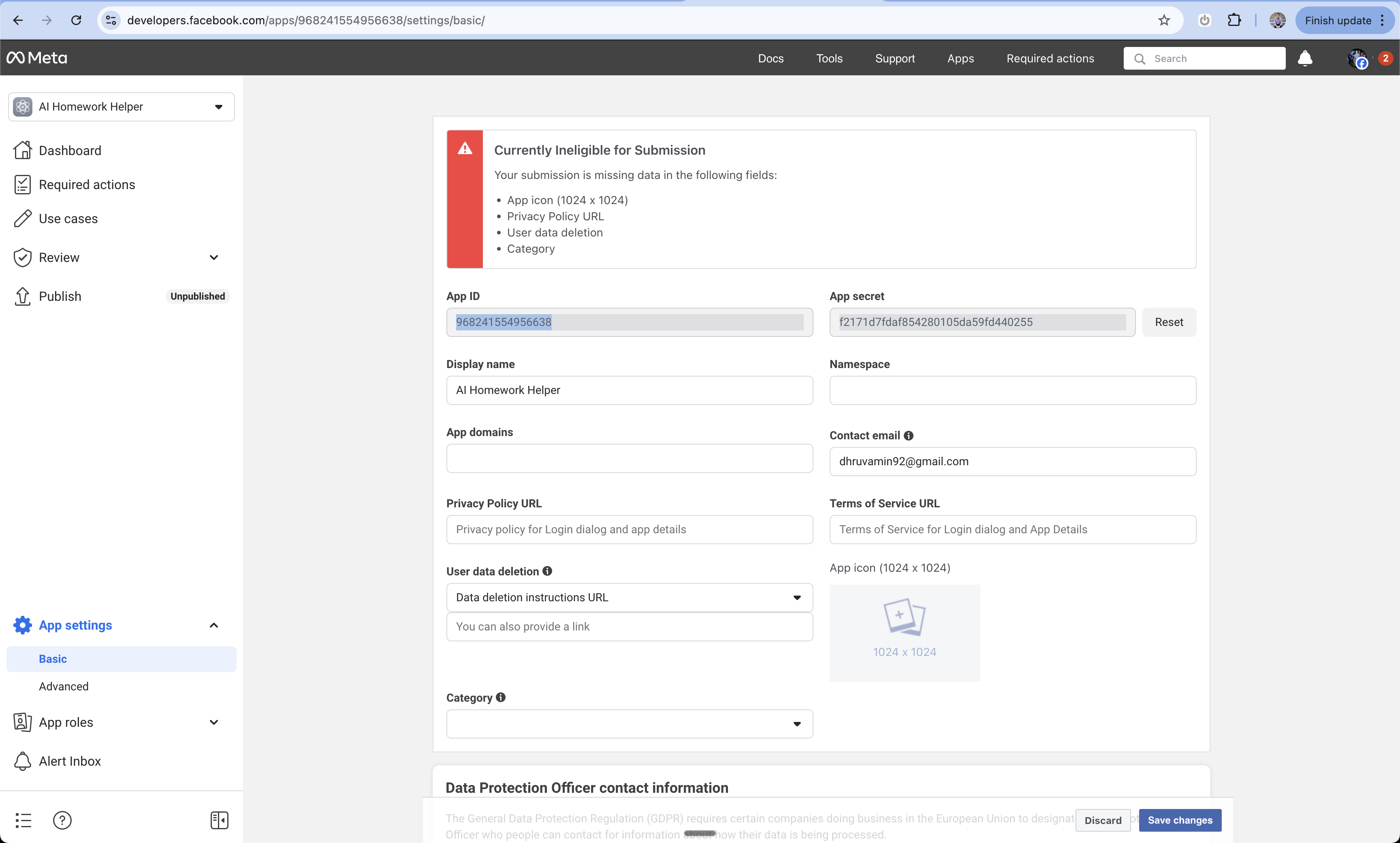The width and height of the screenshot is (1400, 843).
Task: Click the Use cases pencil icon
Action: 23,219
